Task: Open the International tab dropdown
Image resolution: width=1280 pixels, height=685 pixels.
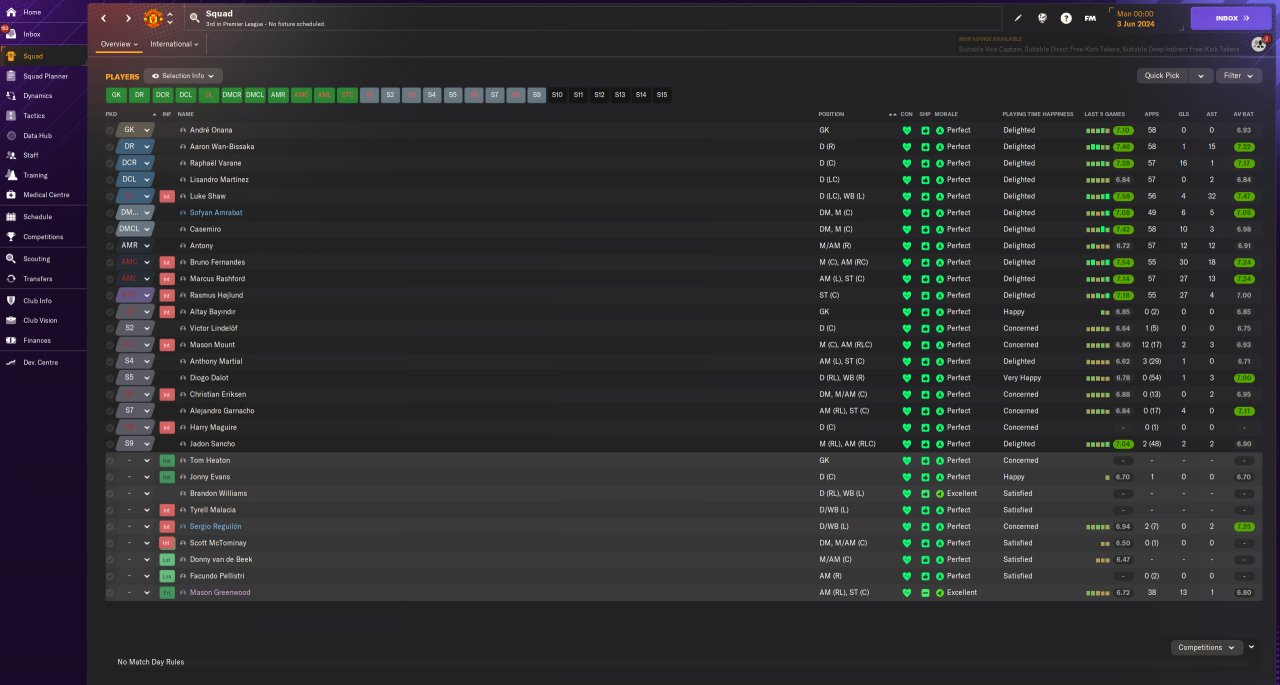Action: [x=174, y=44]
